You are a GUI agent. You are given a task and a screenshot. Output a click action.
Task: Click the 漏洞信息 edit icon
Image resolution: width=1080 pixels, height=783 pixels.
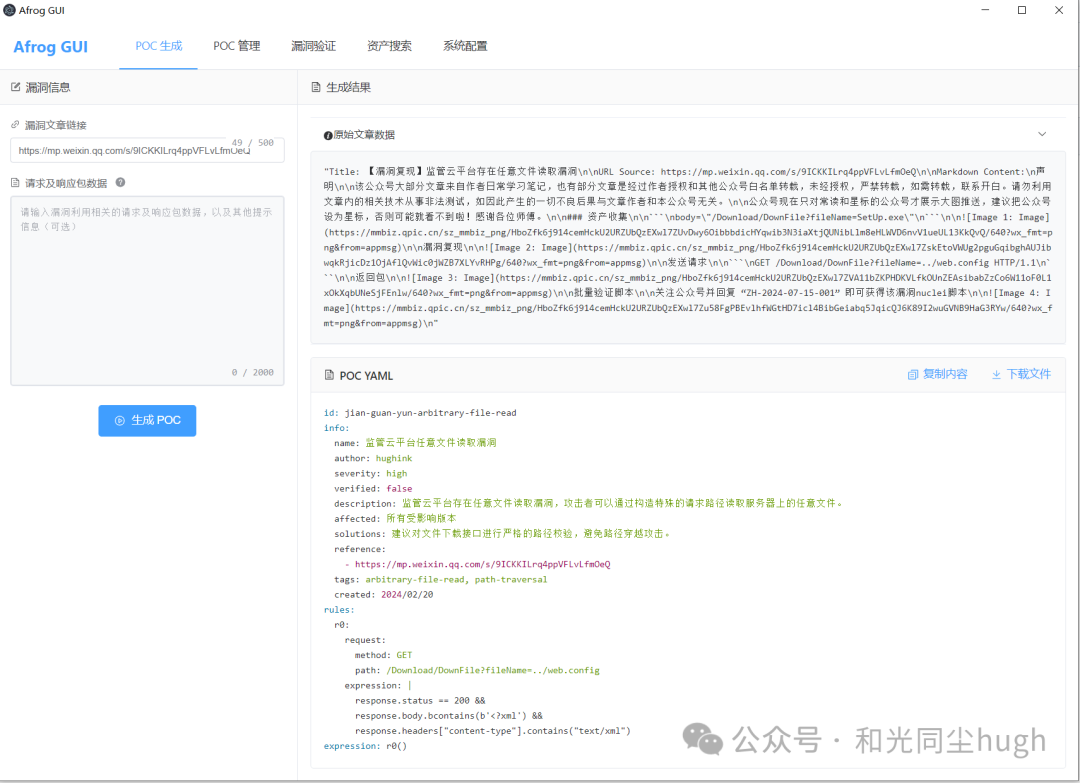tap(15, 87)
